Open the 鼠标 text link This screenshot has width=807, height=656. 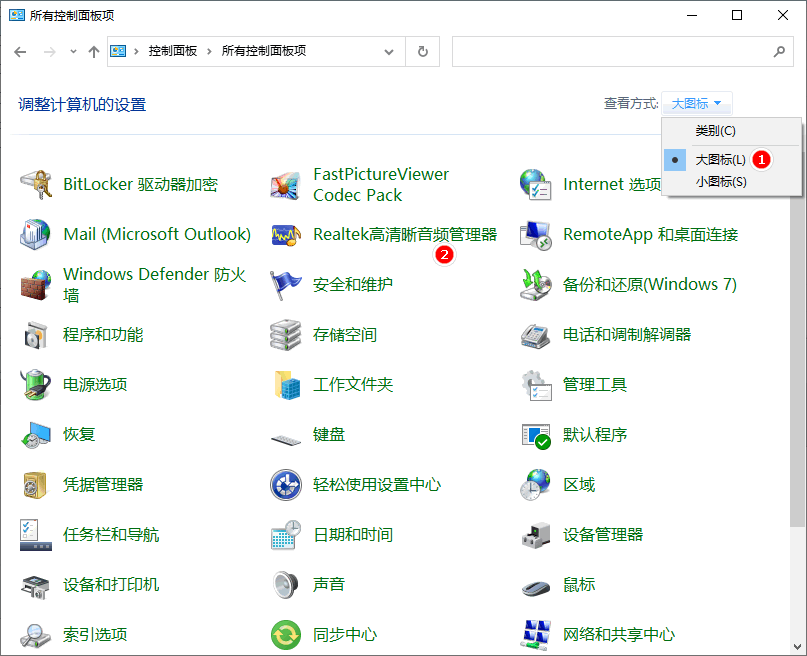click(579, 584)
